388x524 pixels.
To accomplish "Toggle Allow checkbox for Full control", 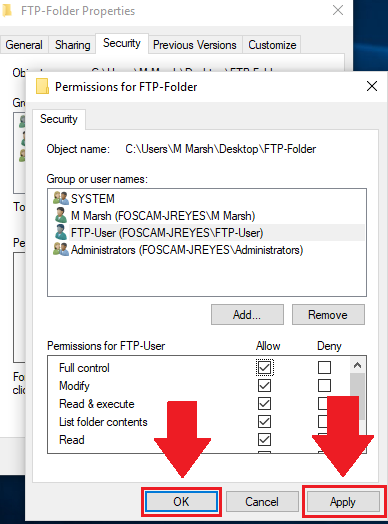I will tap(264, 368).
